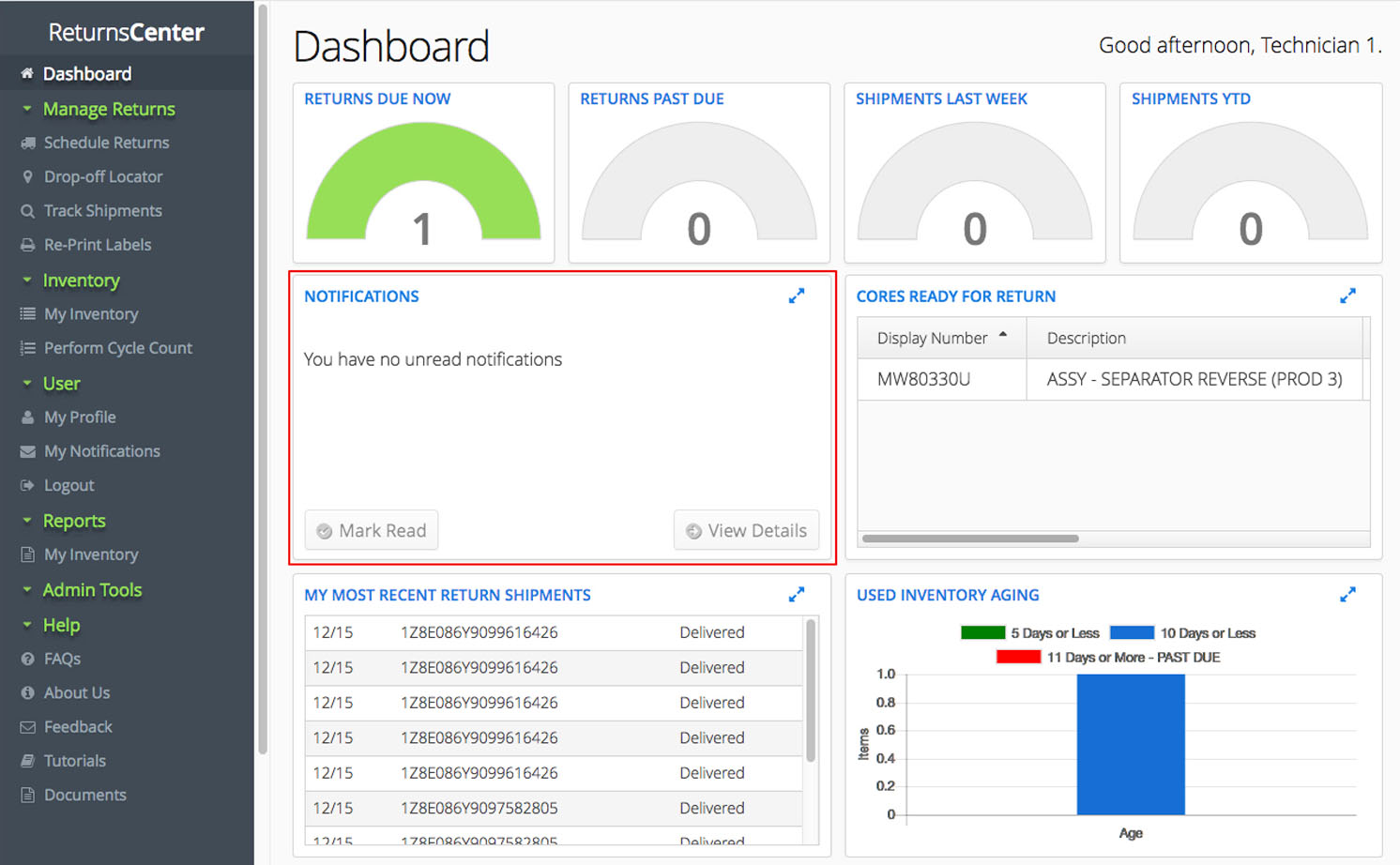Click the mail icon beside Feedback
Screen dimensions: 1400x865
tap(28, 727)
